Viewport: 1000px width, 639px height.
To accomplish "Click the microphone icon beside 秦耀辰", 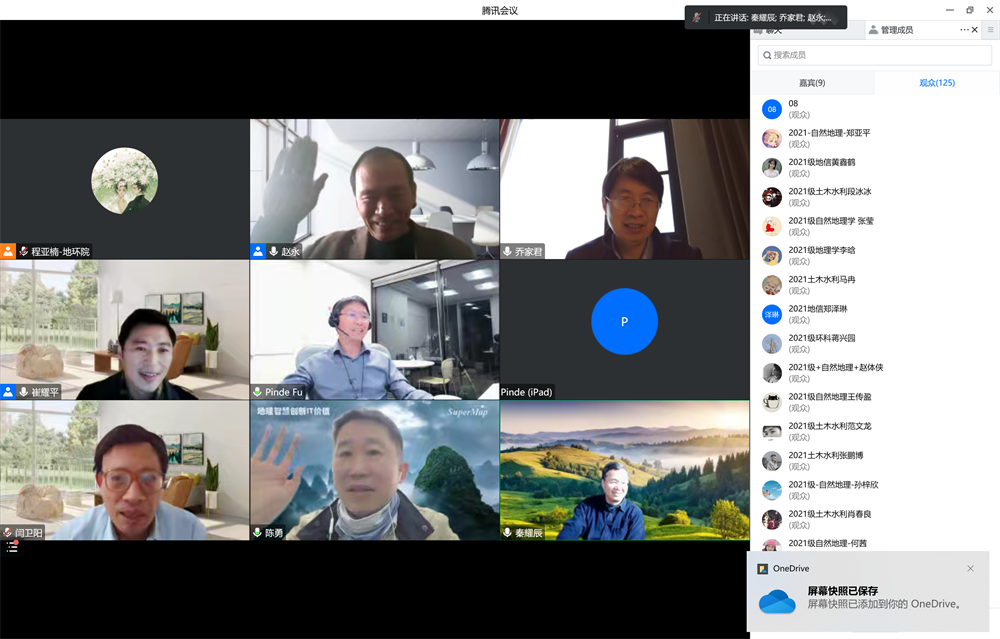I will (508, 533).
